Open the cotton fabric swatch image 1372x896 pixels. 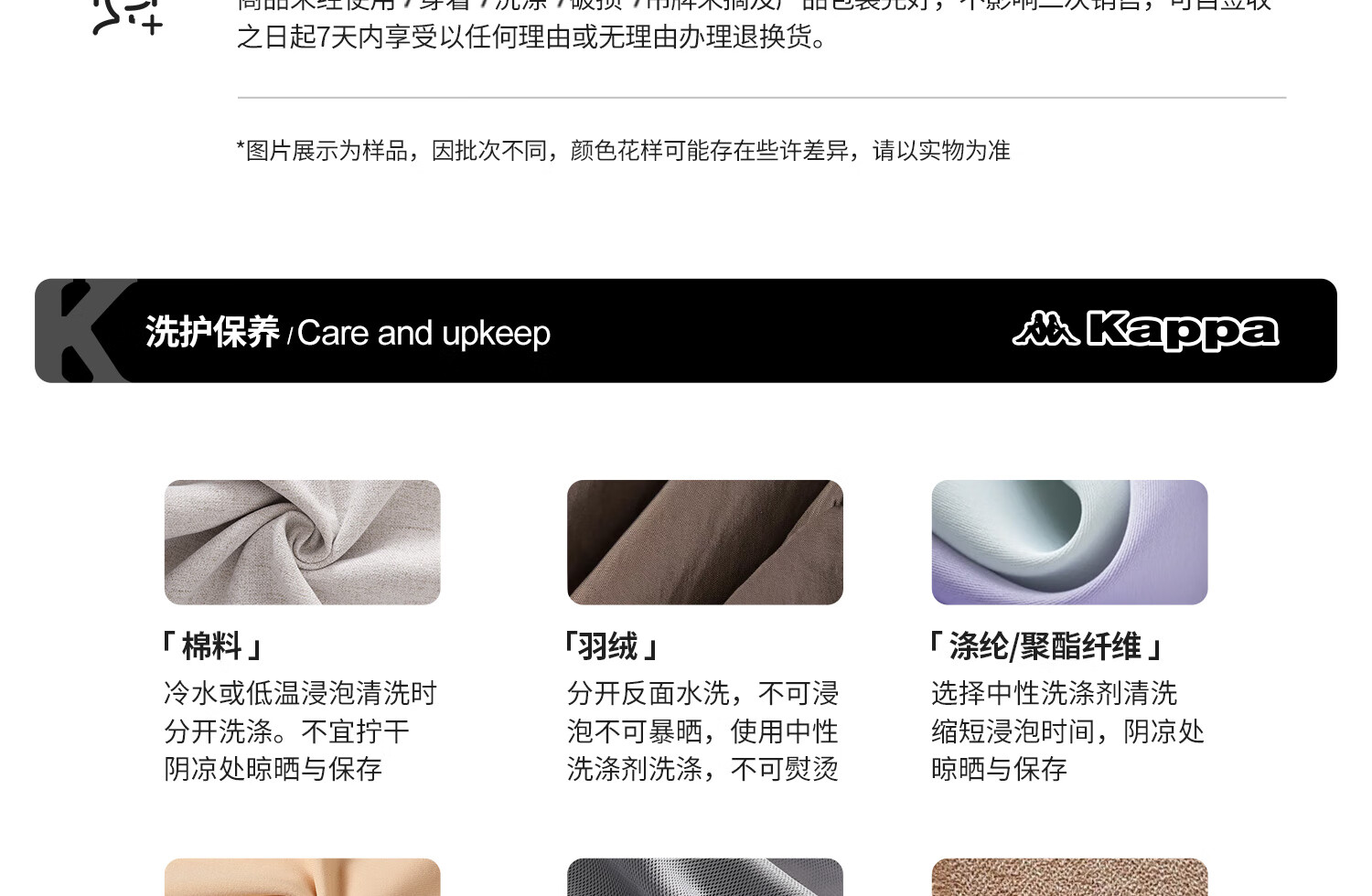pyautogui.click(x=302, y=542)
